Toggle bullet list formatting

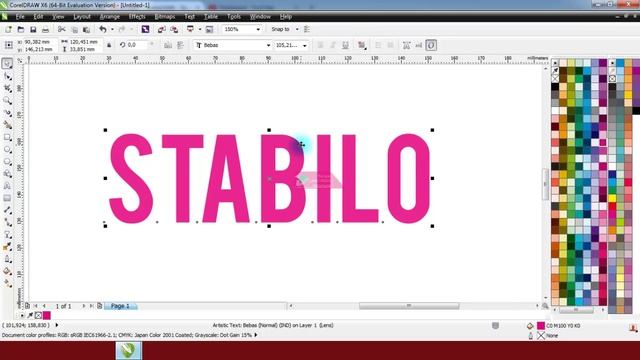[x=378, y=45]
